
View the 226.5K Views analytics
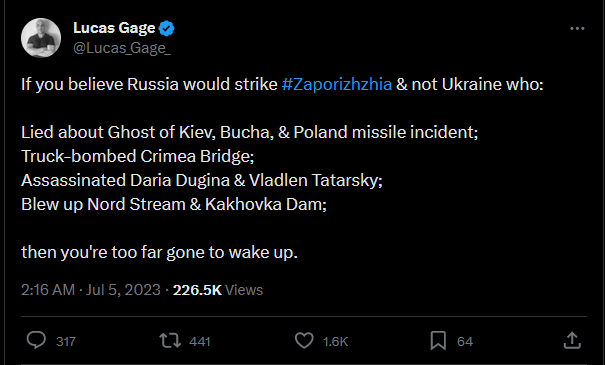(218, 290)
